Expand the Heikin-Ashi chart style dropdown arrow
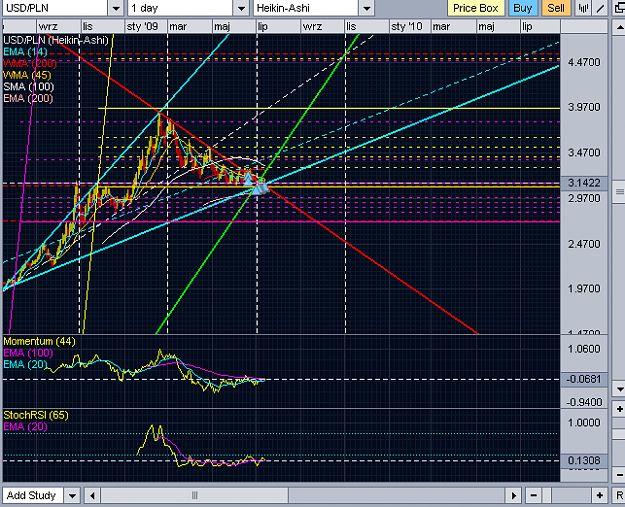The image size is (625, 507). (x=366, y=8)
